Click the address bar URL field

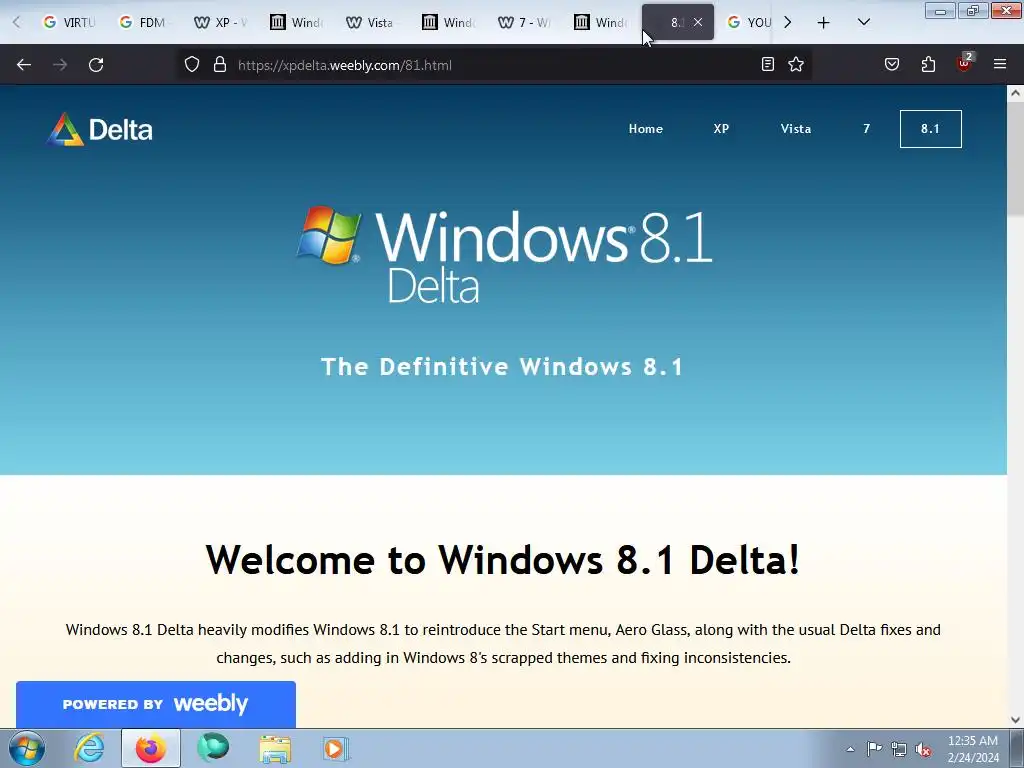click(x=493, y=65)
